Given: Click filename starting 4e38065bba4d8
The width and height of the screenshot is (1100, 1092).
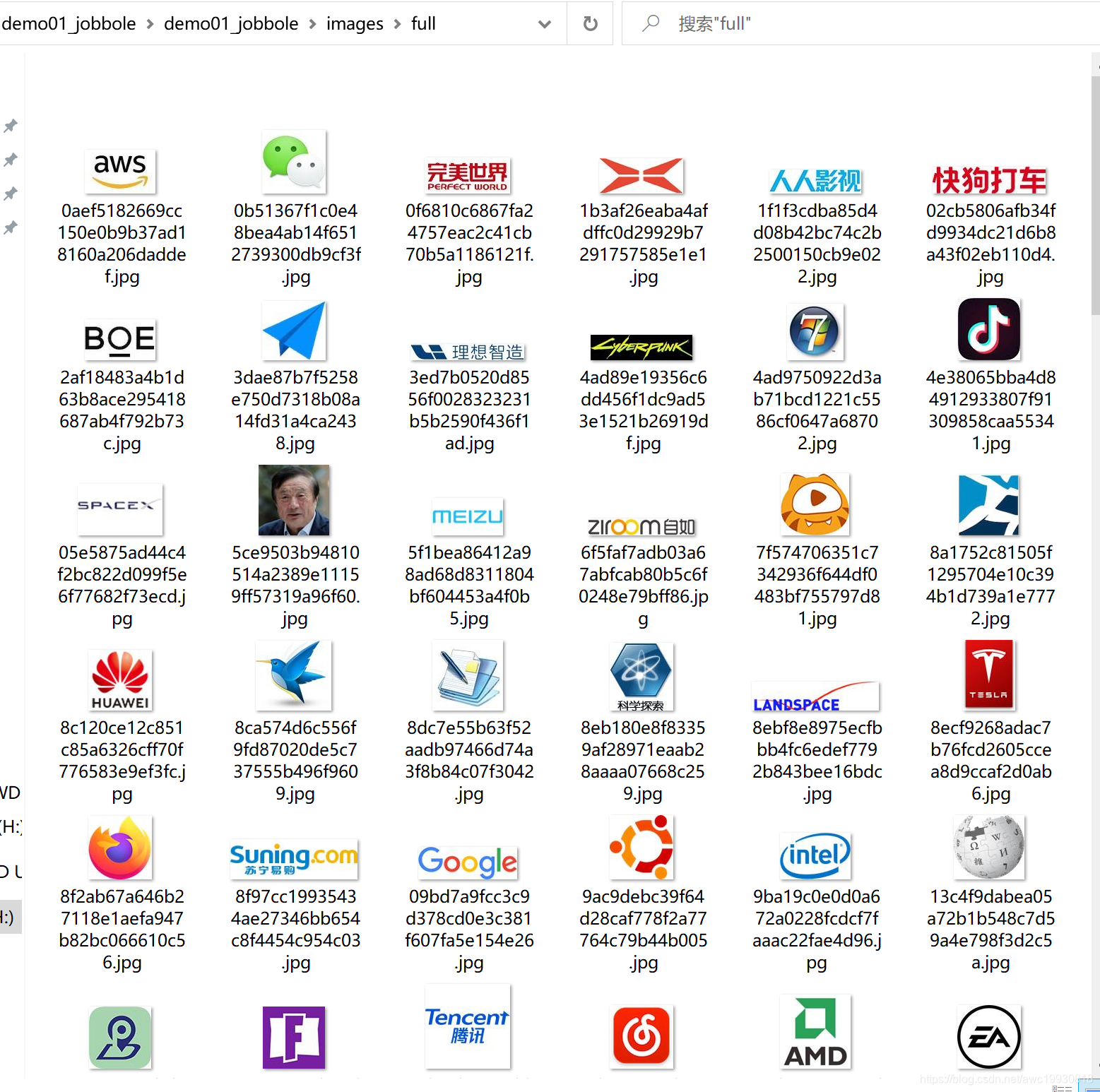Looking at the screenshot, I should [990, 410].
